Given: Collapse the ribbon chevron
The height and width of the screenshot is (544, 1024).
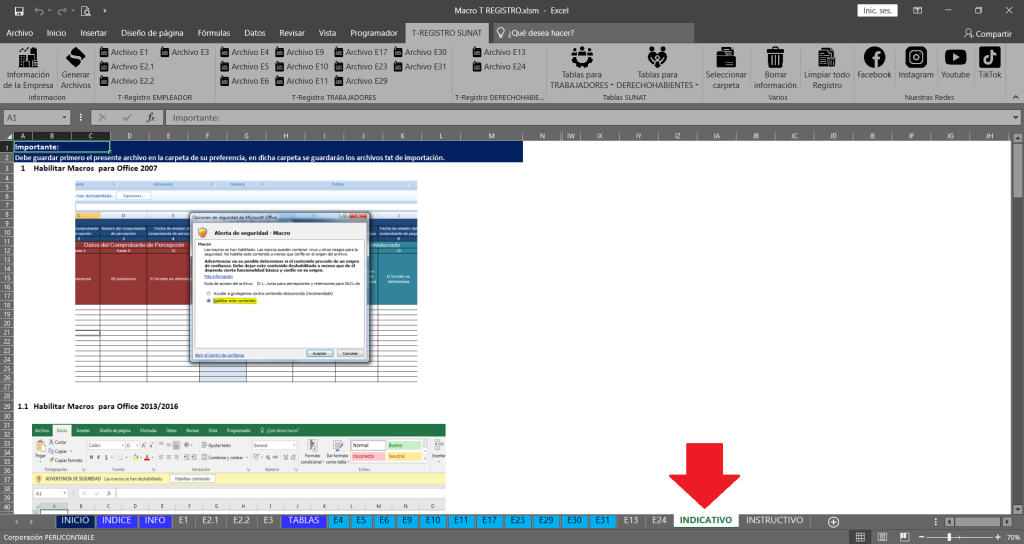Looking at the screenshot, I should tap(1016, 97).
